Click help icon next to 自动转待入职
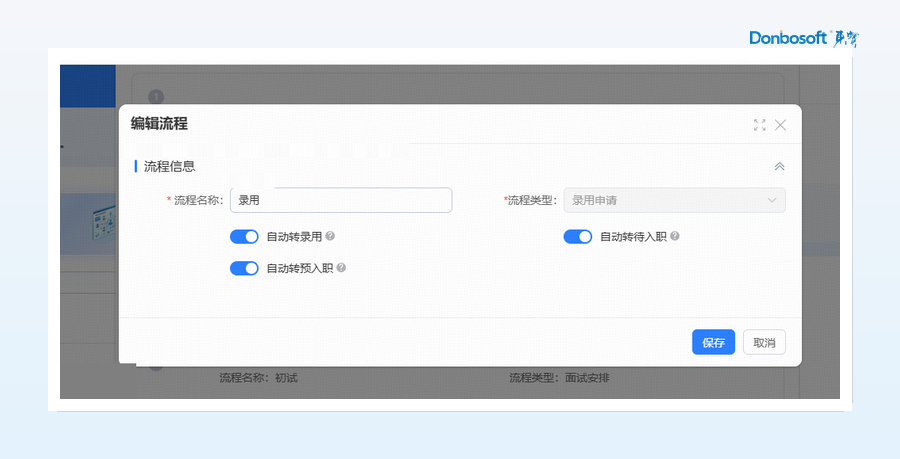The image size is (900, 459). pos(675,236)
